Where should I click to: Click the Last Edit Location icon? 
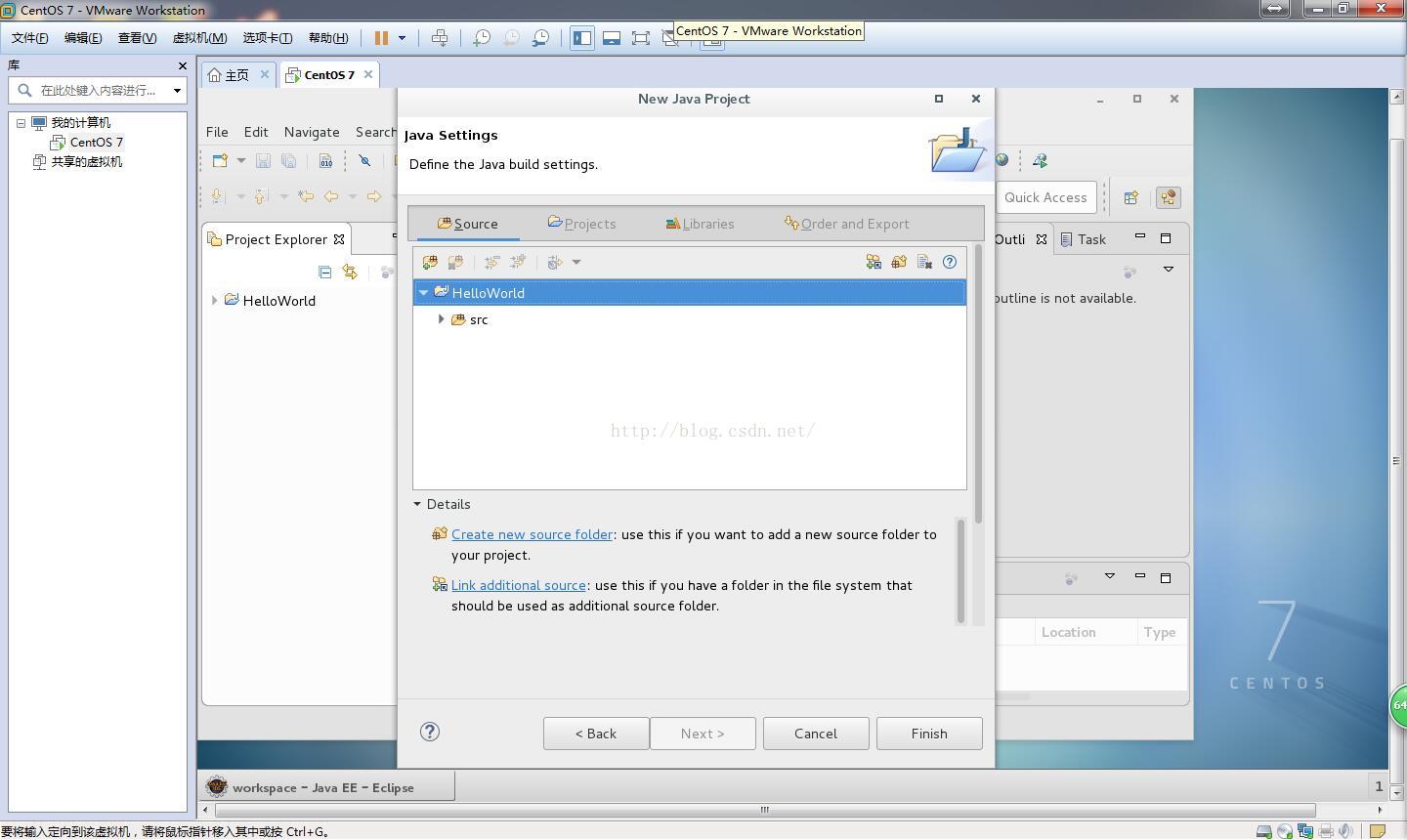tap(306, 196)
